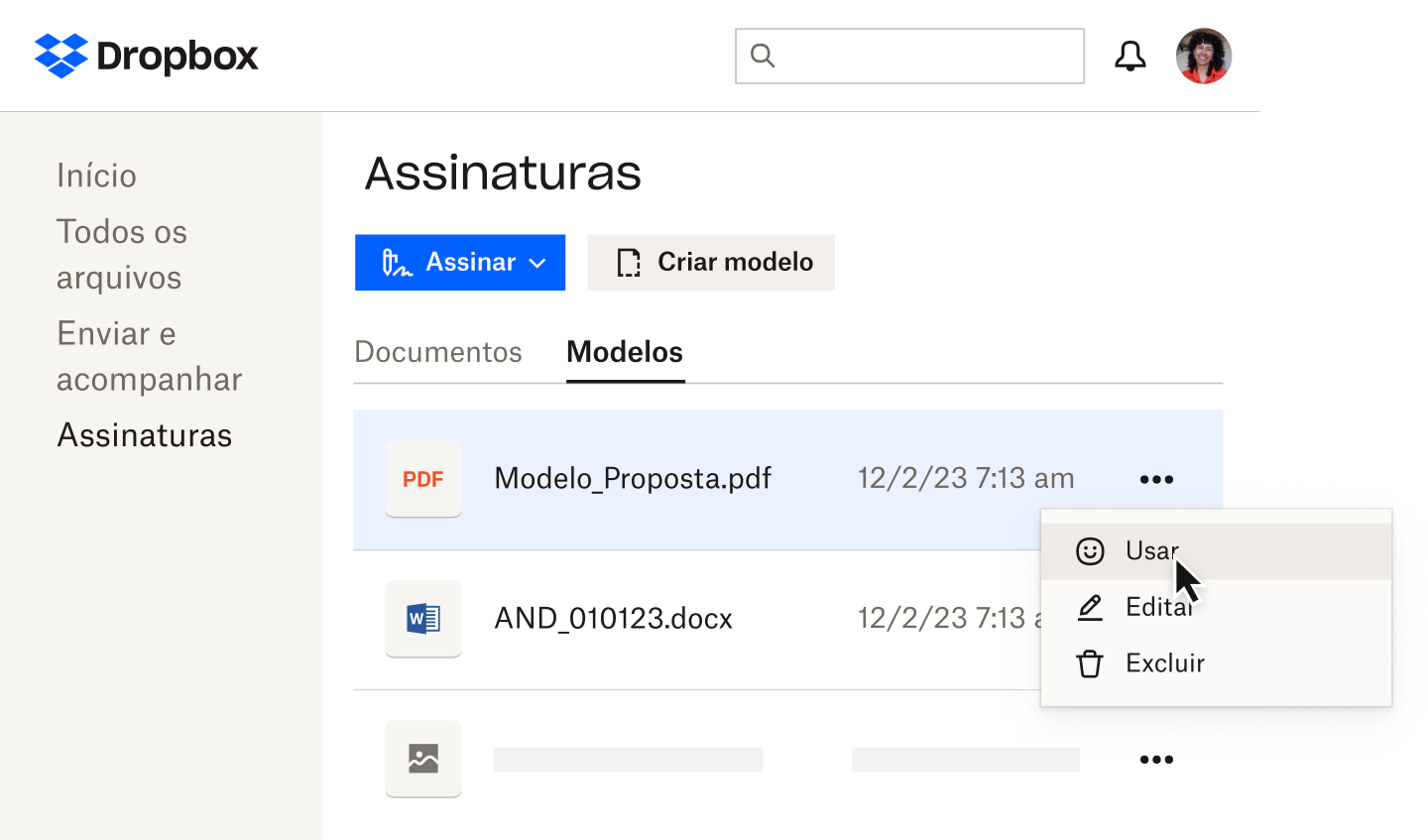Click the profile avatar photo

coord(1203,56)
